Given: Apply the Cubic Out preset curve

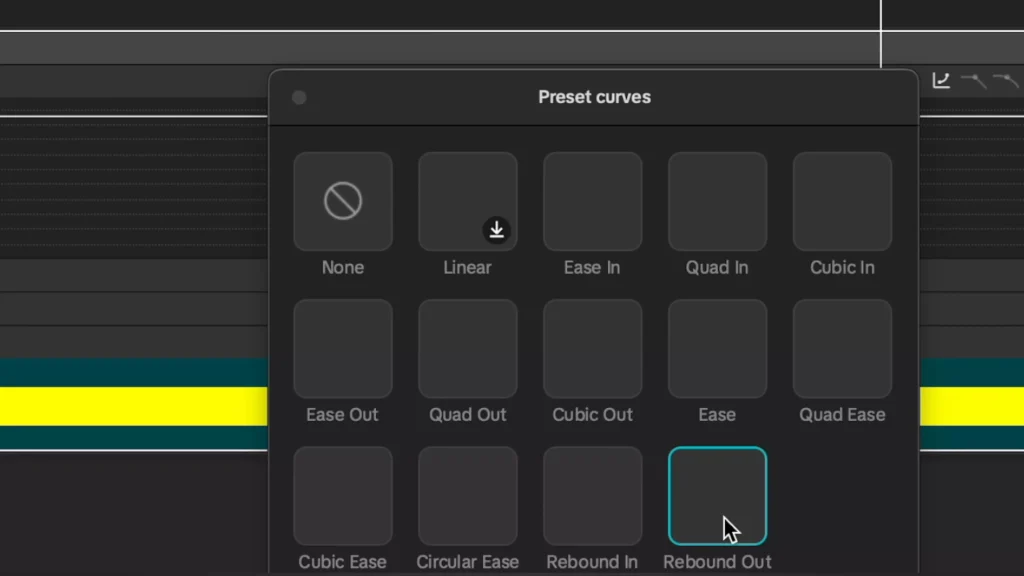Looking at the screenshot, I should tap(592, 348).
